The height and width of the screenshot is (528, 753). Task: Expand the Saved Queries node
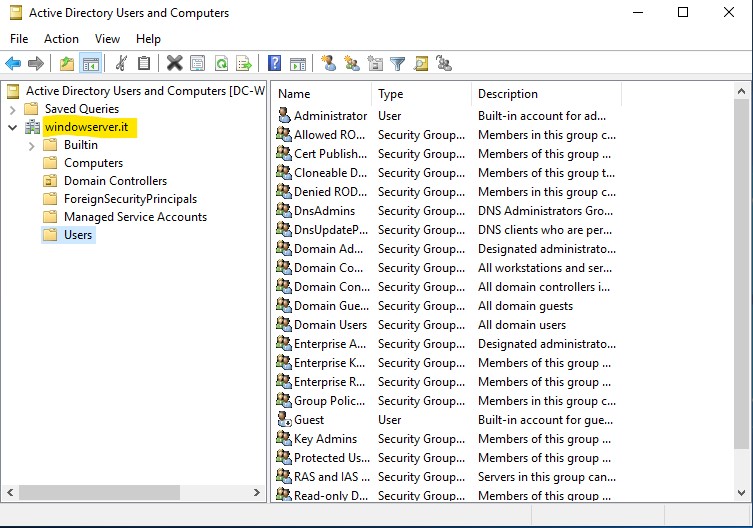12,110
